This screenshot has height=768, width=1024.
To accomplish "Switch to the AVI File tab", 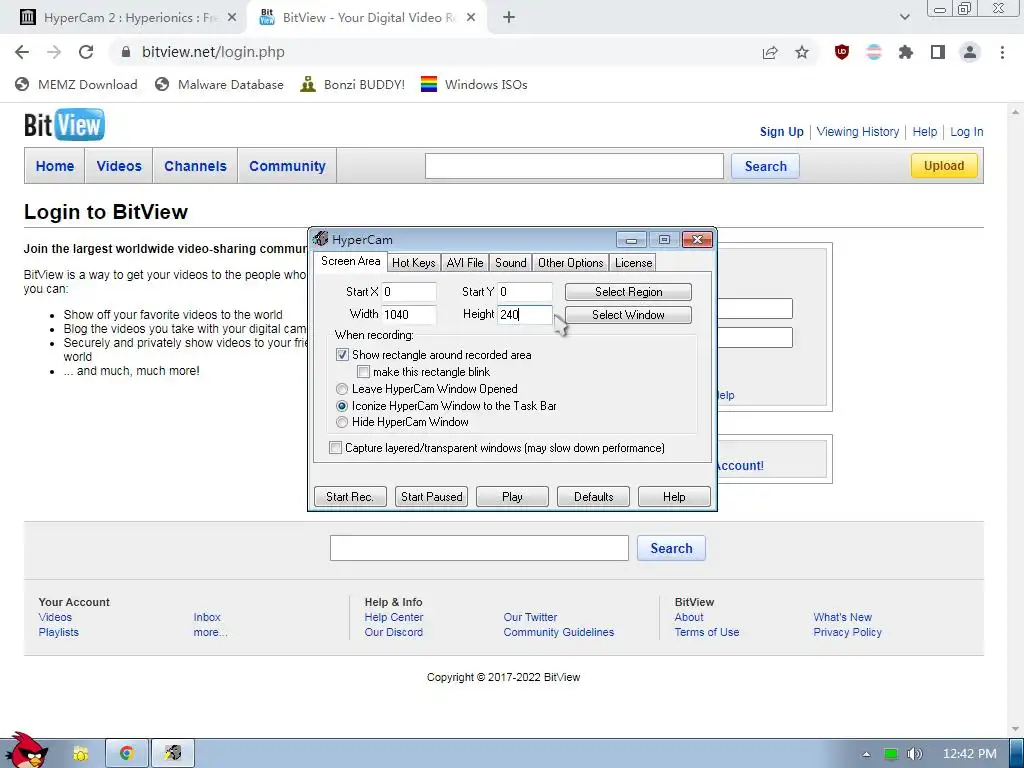I will [x=465, y=263].
